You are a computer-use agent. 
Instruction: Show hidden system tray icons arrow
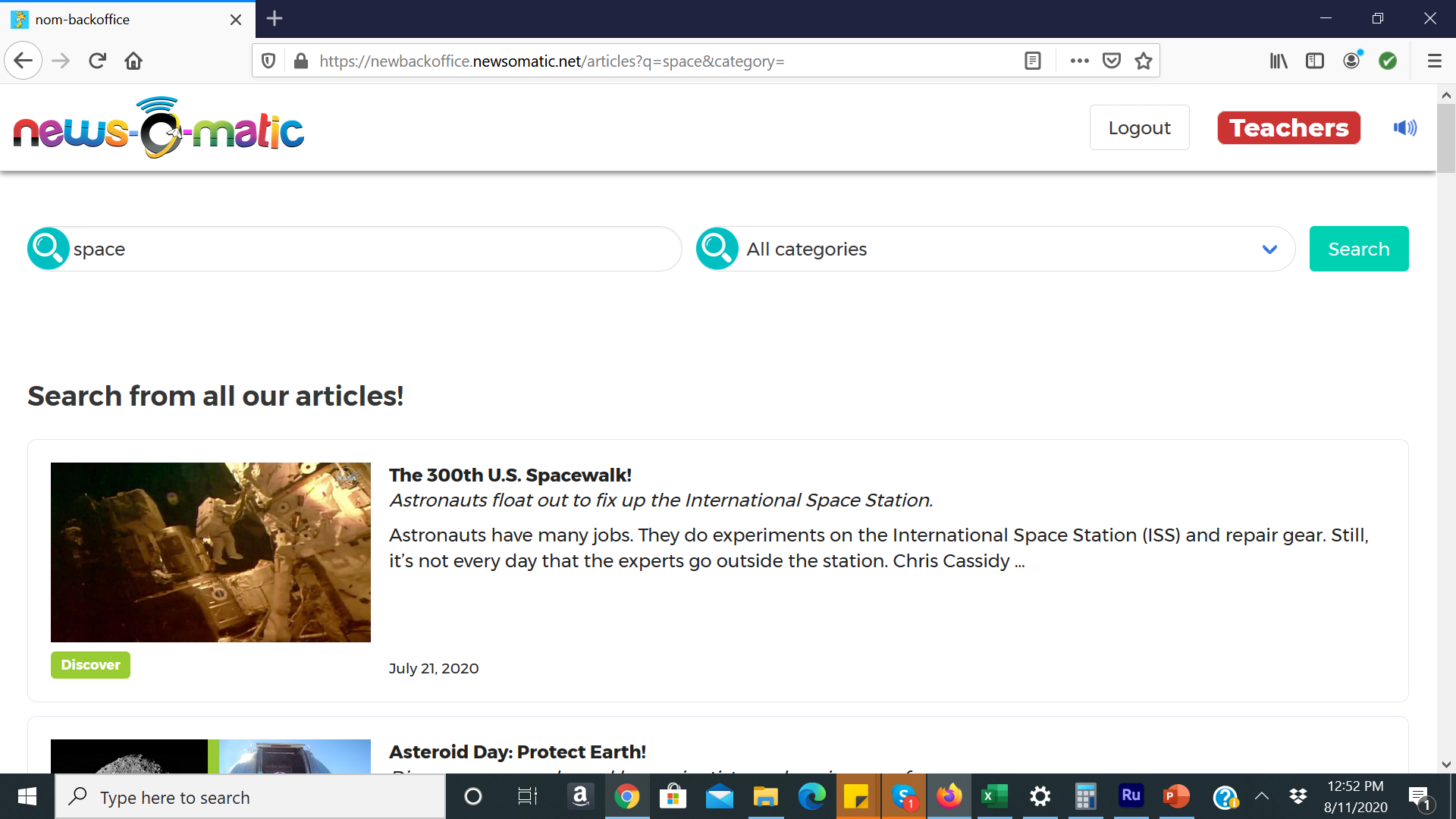[1262, 796]
